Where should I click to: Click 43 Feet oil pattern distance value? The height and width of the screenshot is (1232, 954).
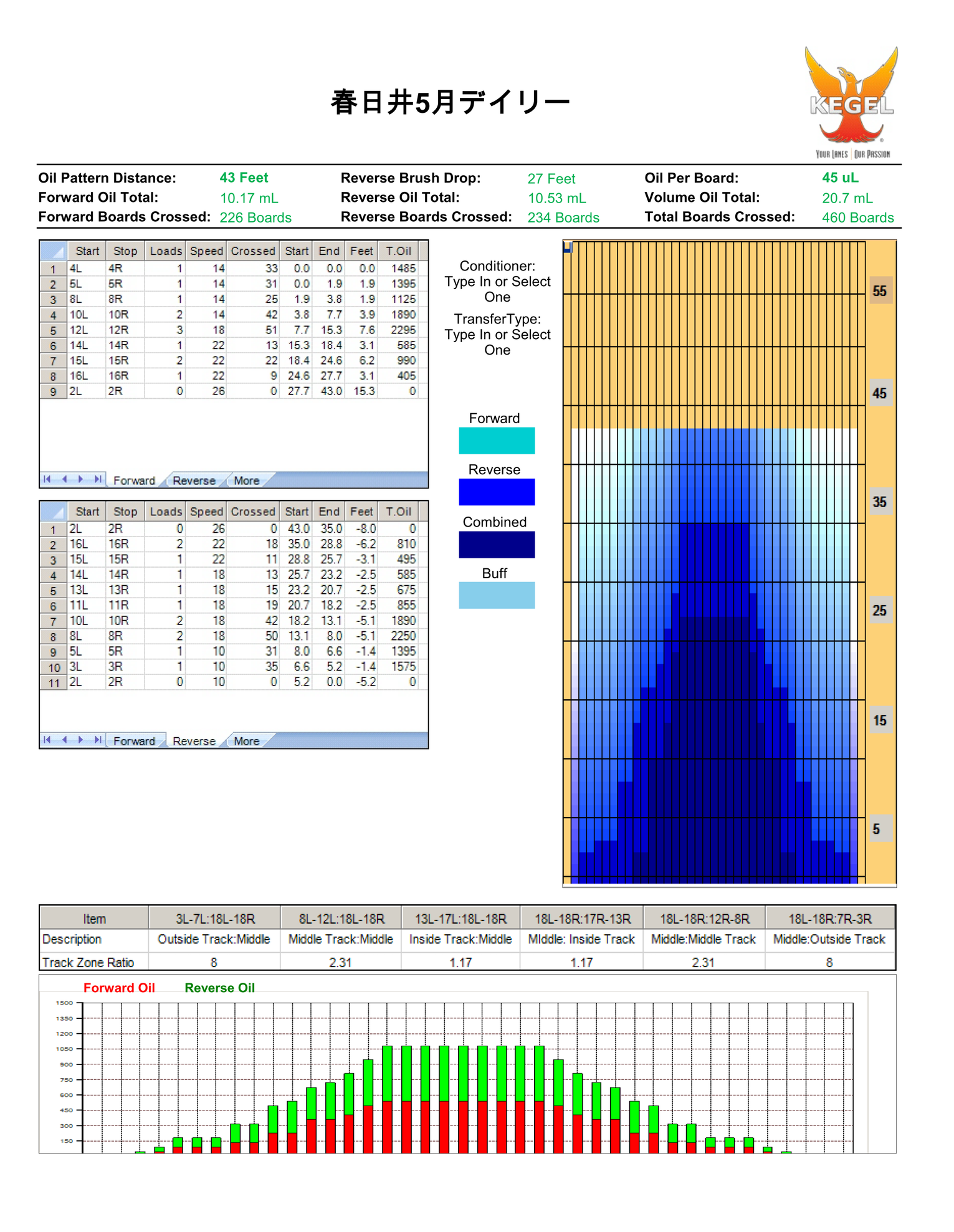[x=244, y=178]
